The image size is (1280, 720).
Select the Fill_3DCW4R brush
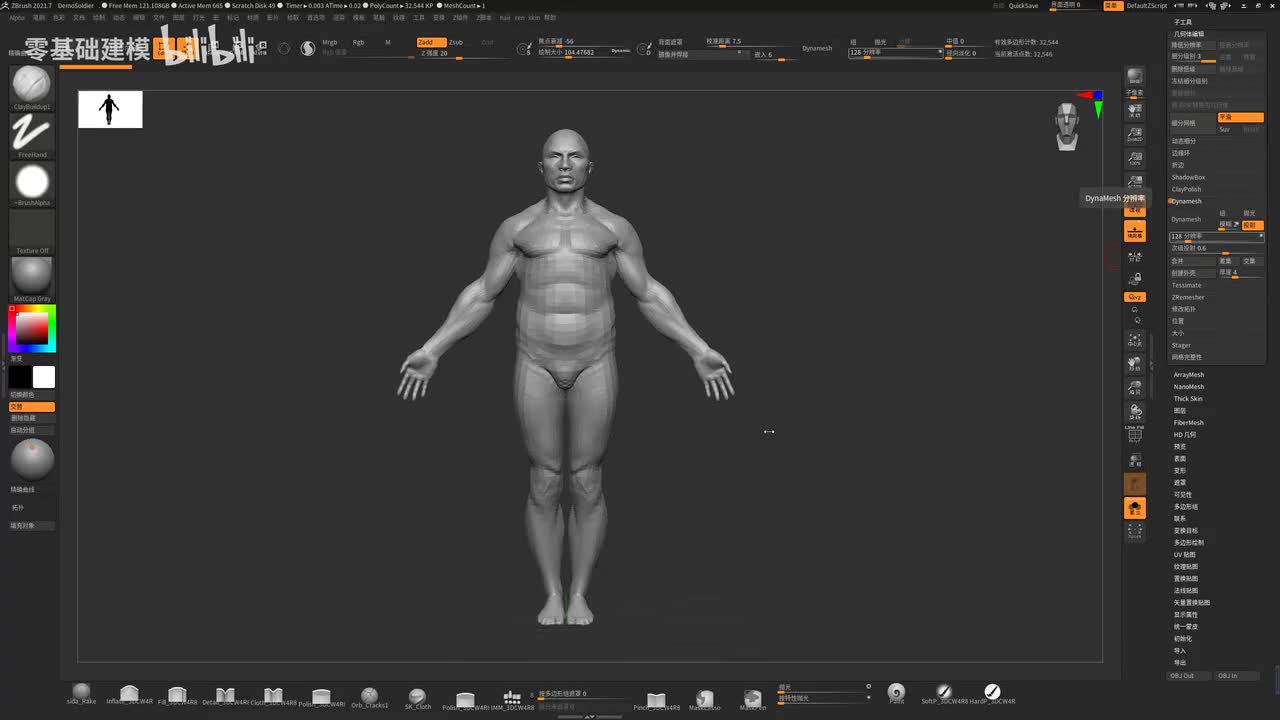point(177,693)
